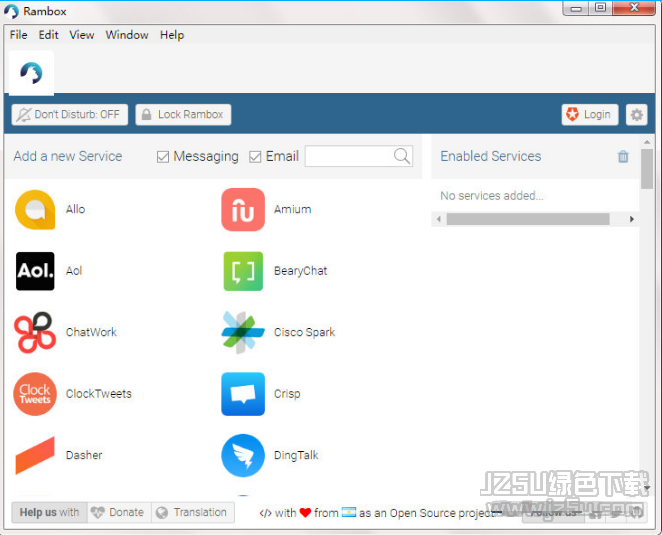The image size is (662, 535).
Task: Select the Amium service icon
Action: [243, 210]
